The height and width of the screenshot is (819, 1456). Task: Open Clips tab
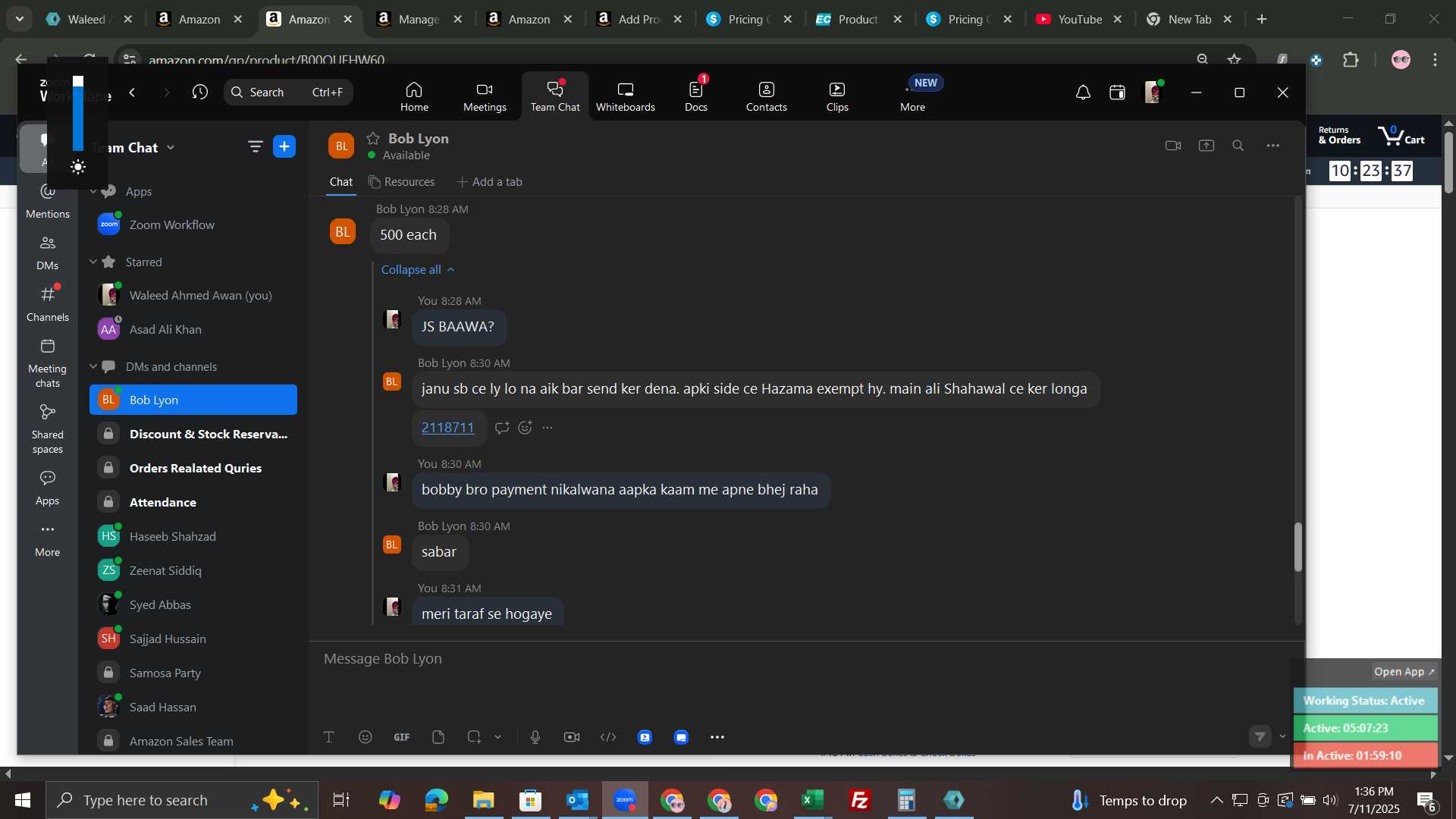[837, 96]
